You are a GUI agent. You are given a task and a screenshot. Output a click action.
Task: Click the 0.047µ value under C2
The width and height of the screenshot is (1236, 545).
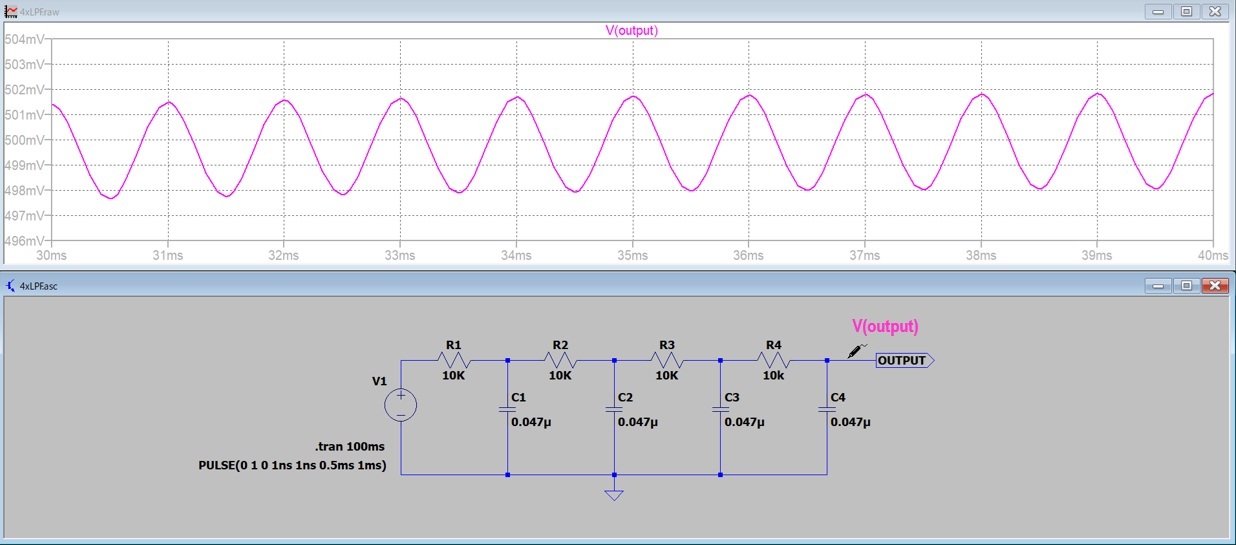[637, 422]
